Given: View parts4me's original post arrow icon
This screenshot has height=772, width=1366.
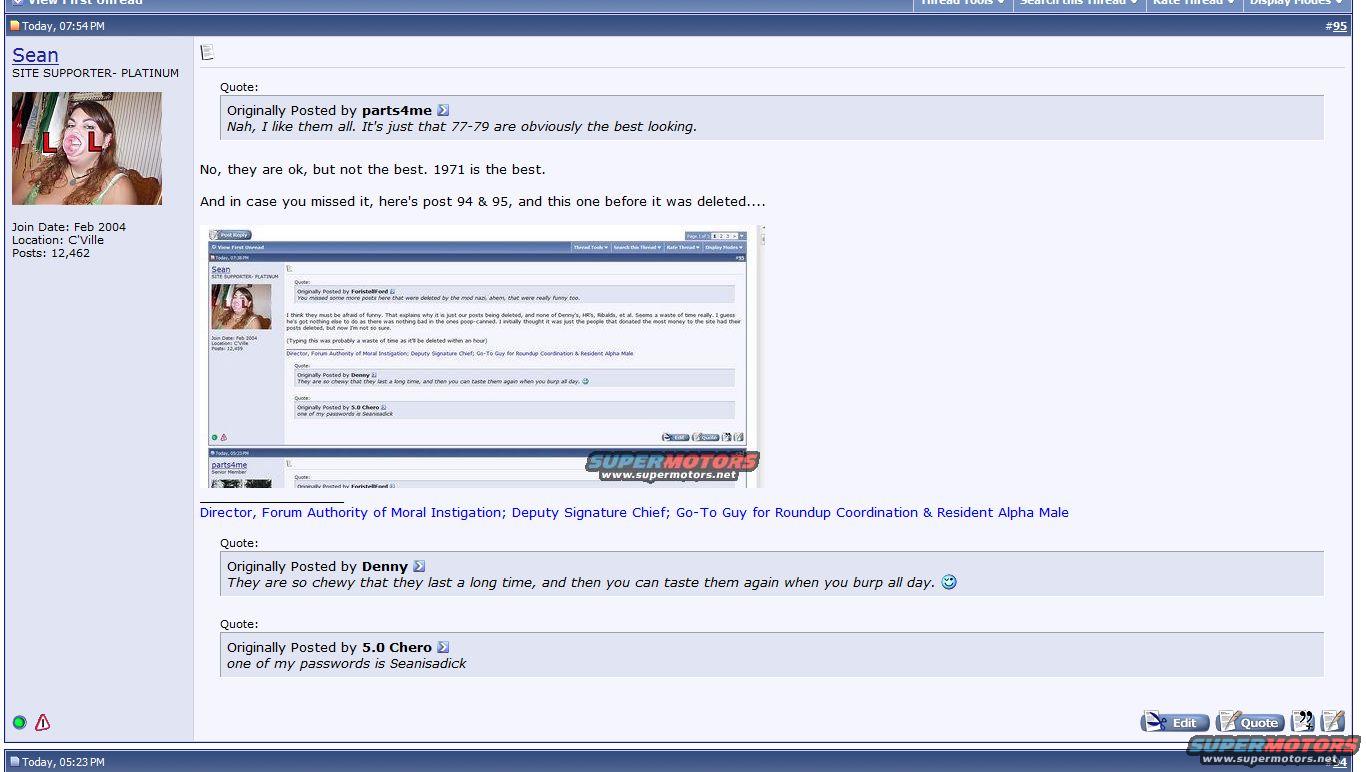Looking at the screenshot, I should 443,110.
